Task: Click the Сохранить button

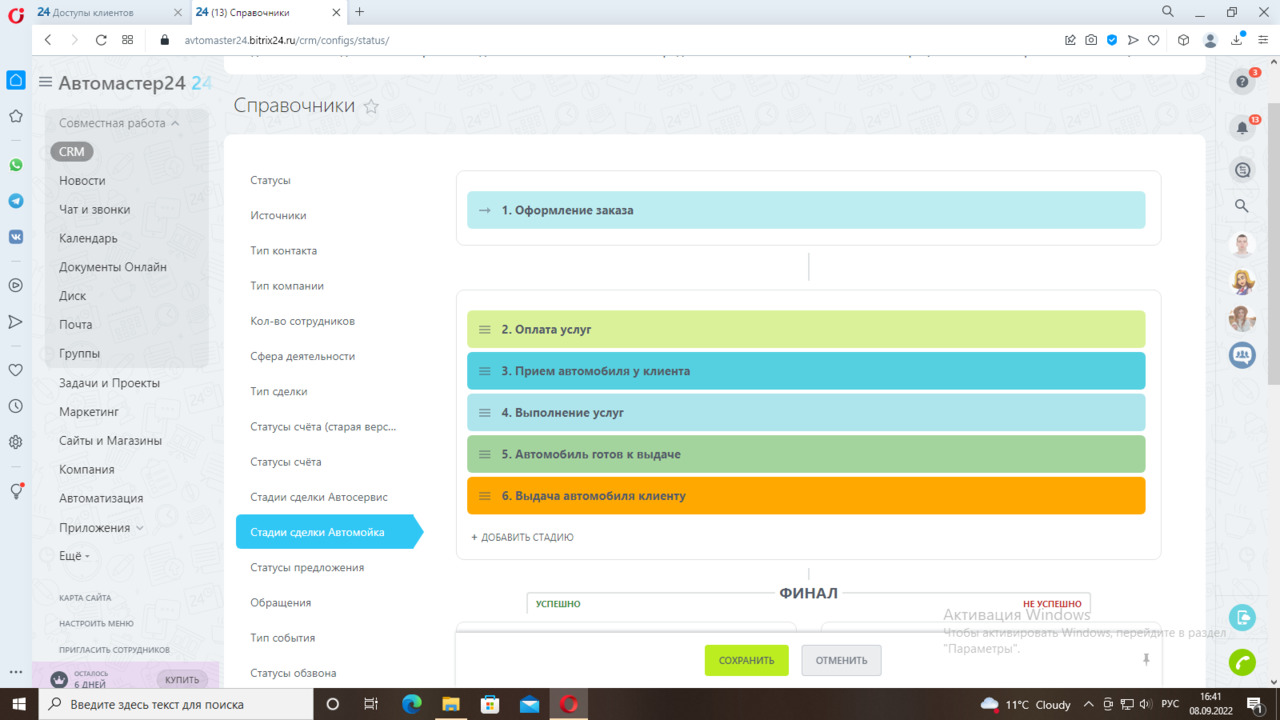Action: [x=746, y=660]
